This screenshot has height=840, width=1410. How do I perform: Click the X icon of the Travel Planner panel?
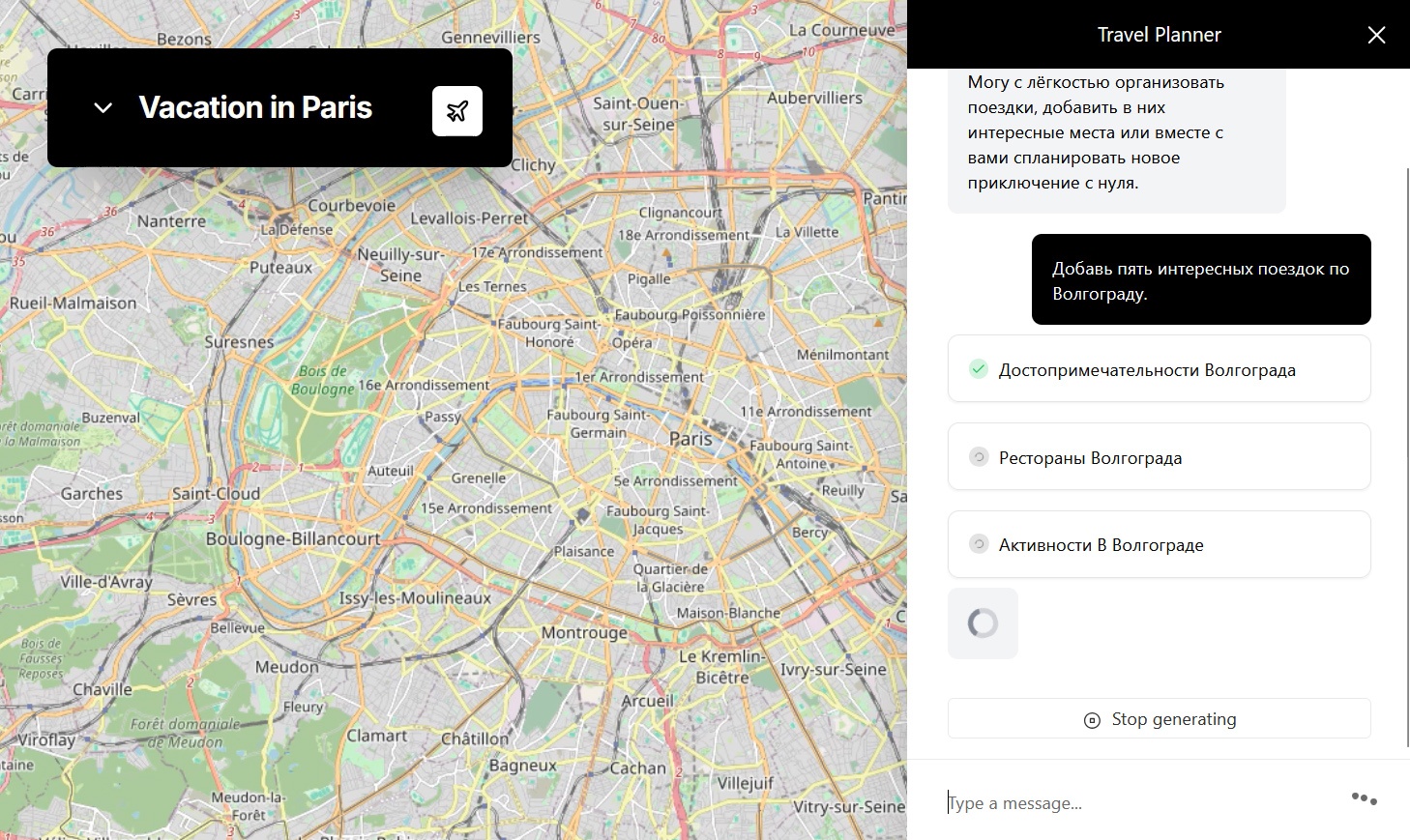point(1376,35)
